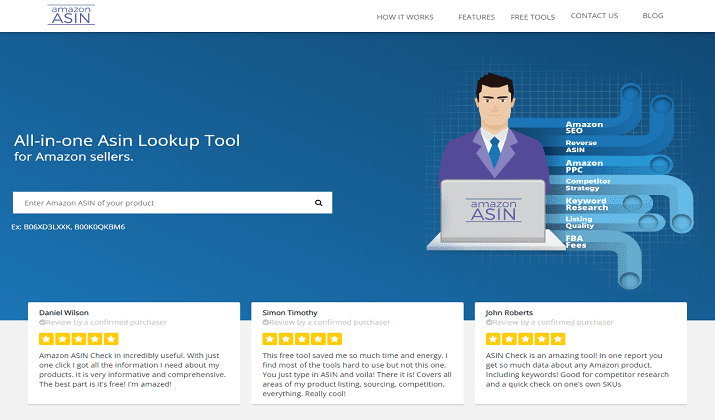Click the Competitor Strategy label
Image resolution: width=715 pixels, height=420 pixels.
tap(588, 184)
